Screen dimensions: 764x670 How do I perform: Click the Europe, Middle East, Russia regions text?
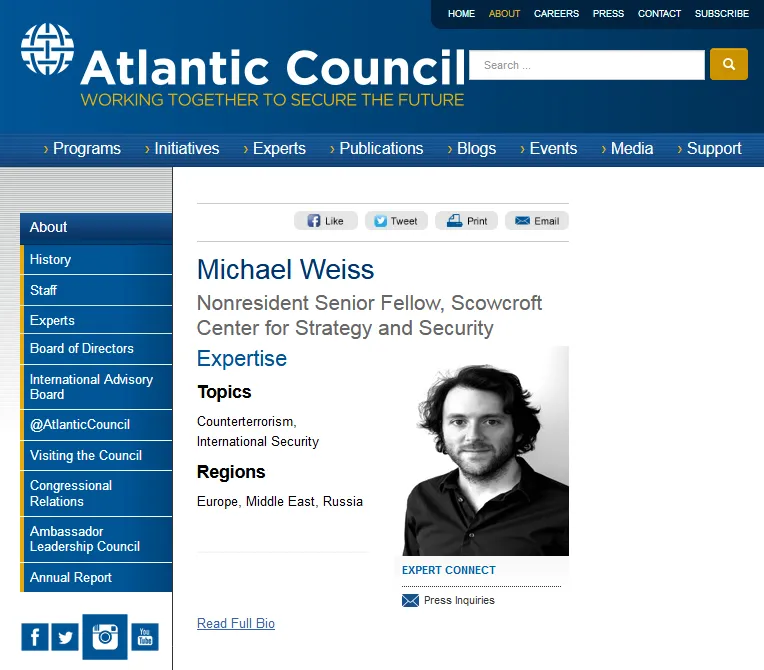280,501
